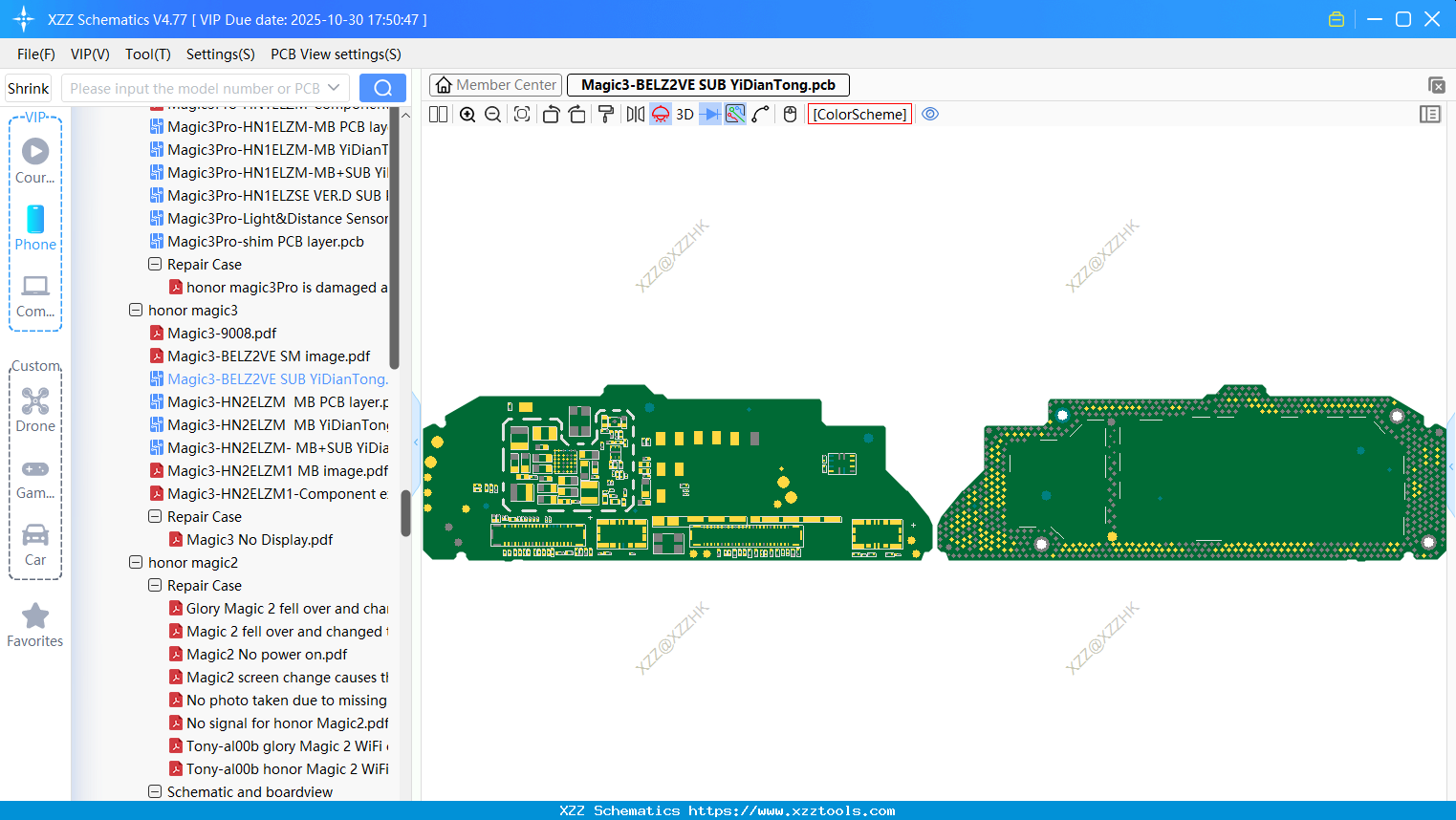Open PCB View settings(S) menu
This screenshot has height=820, width=1456.
336,54
